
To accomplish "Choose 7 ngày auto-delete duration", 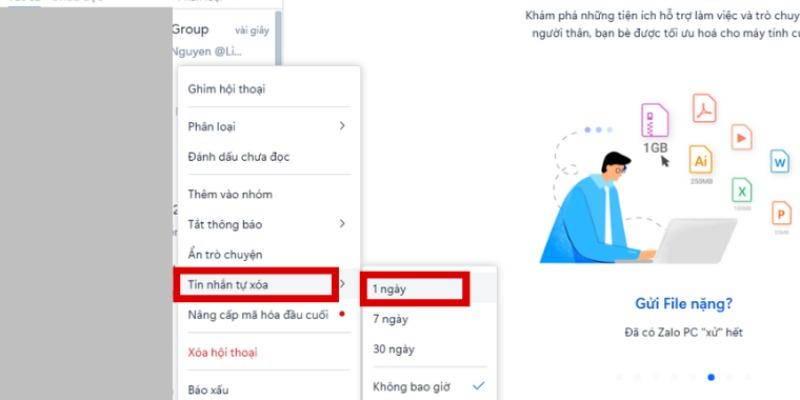I will tap(429, 319).
